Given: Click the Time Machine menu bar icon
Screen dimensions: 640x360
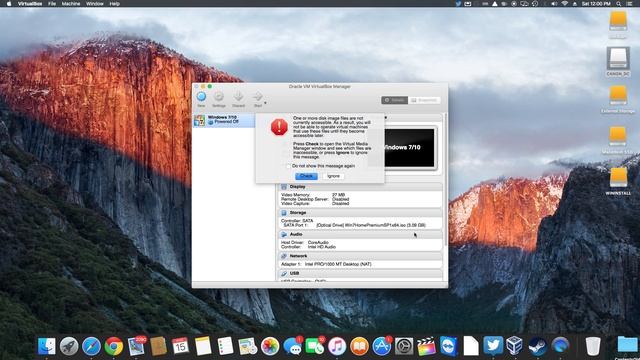Looking at the screenshot, I should tap(535, 4).
